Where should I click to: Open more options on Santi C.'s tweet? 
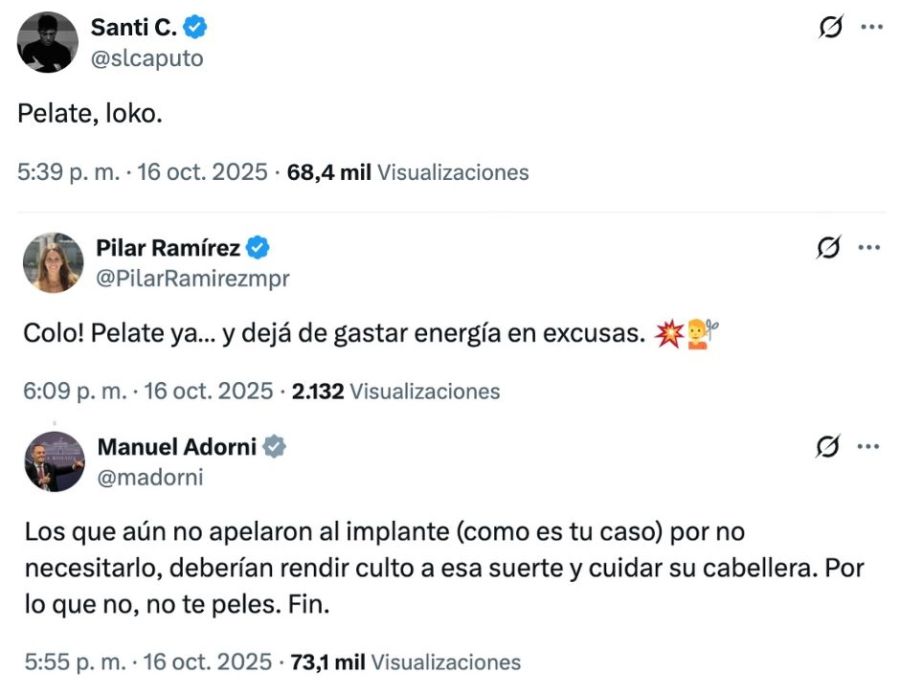(x=872, y=28)
